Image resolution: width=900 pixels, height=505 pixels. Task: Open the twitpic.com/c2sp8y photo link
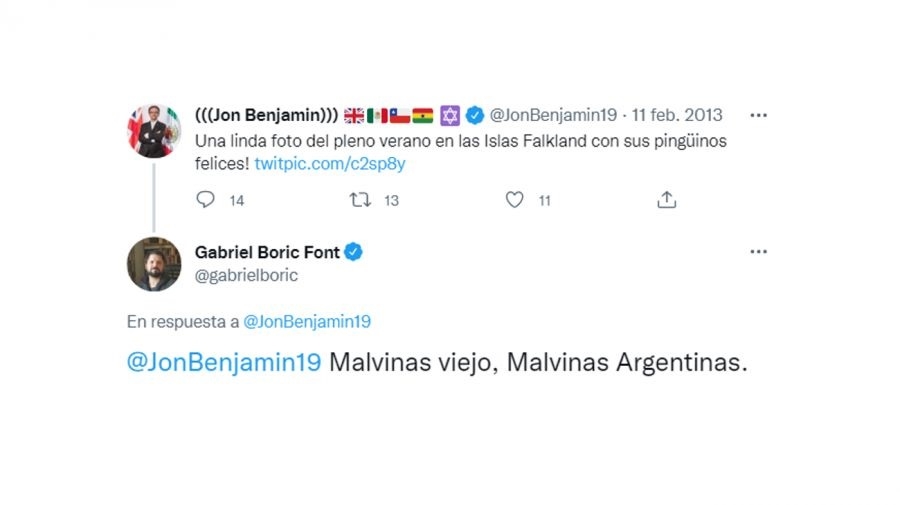click(330, 163)
